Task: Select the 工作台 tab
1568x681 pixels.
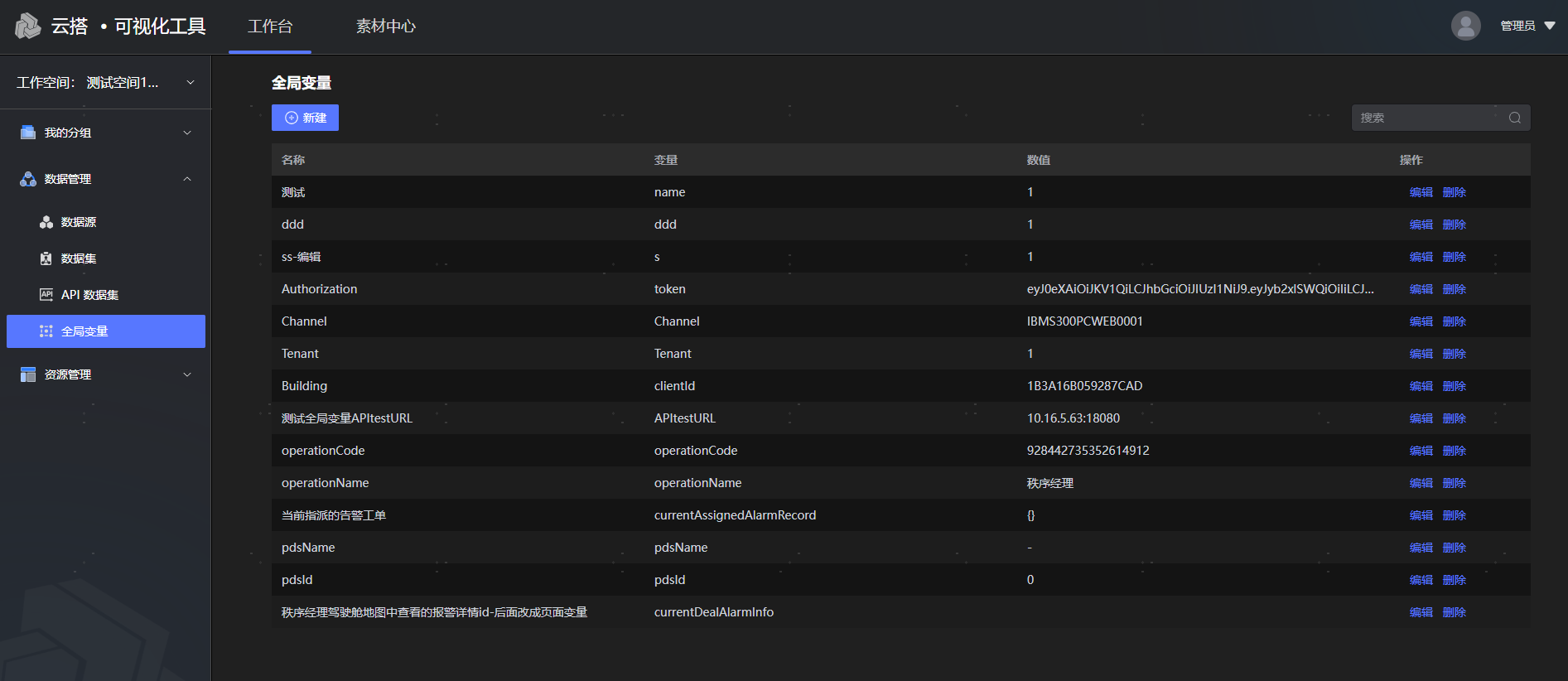Action: pyautogui.click(x=270, y=27)
